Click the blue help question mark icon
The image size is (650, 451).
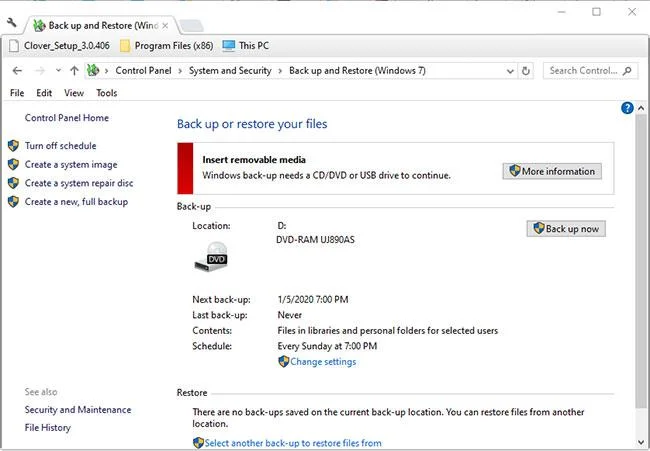click(627, 108)
